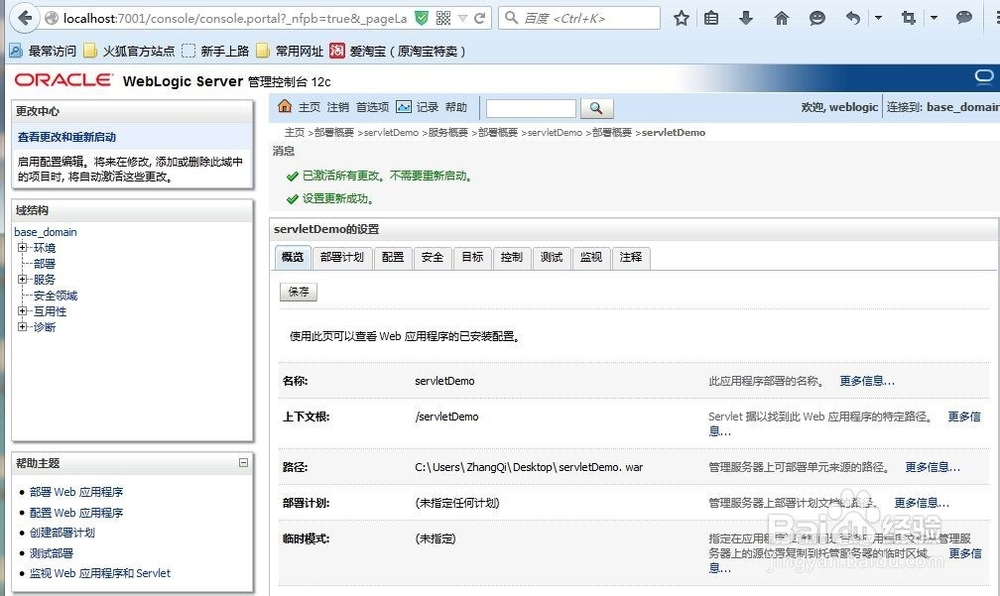1000x596 pixels.
Task: Expand the 诊断 tree node
Action: pyautogui.click(x=22, y=326)
